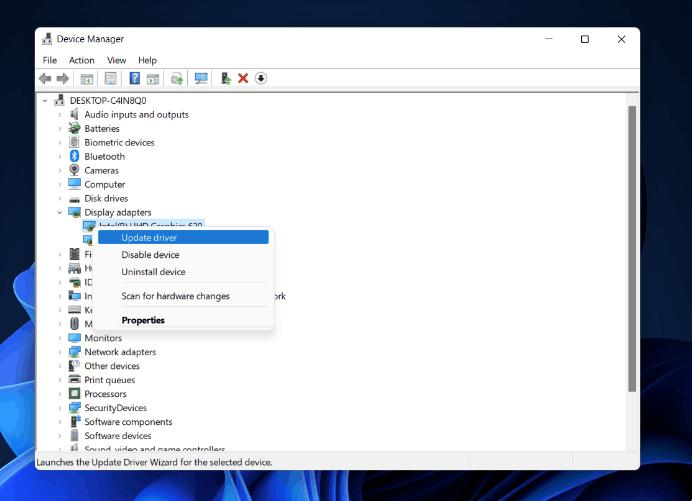Image resolution: width=692 pixels, height=501 pixels.
Task: Click the Back arrow in the toolbar
Action: (x=45, y=78)
